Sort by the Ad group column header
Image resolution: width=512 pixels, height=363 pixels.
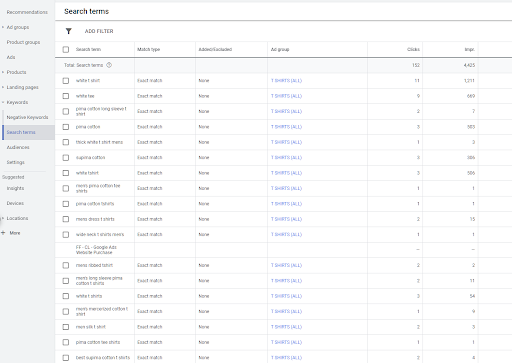(x=280, y=49)
